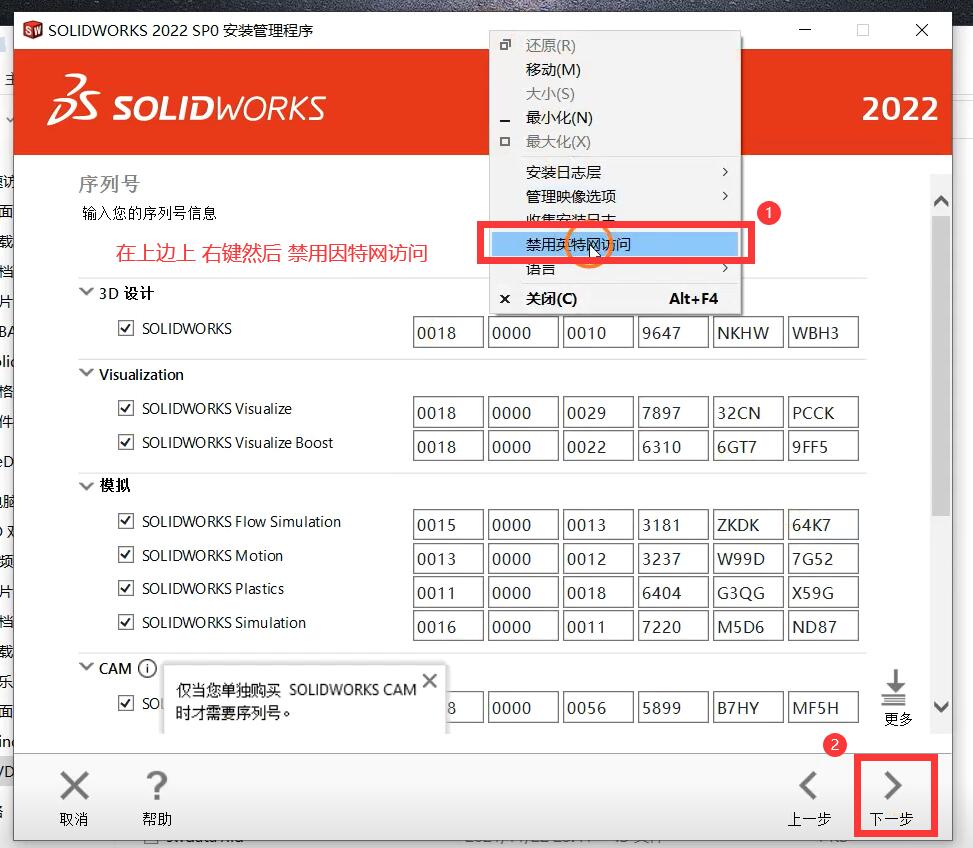Click Plastics serial field G3QG
The height and width of the screenshot is (848, 973).
coord(748,592)
